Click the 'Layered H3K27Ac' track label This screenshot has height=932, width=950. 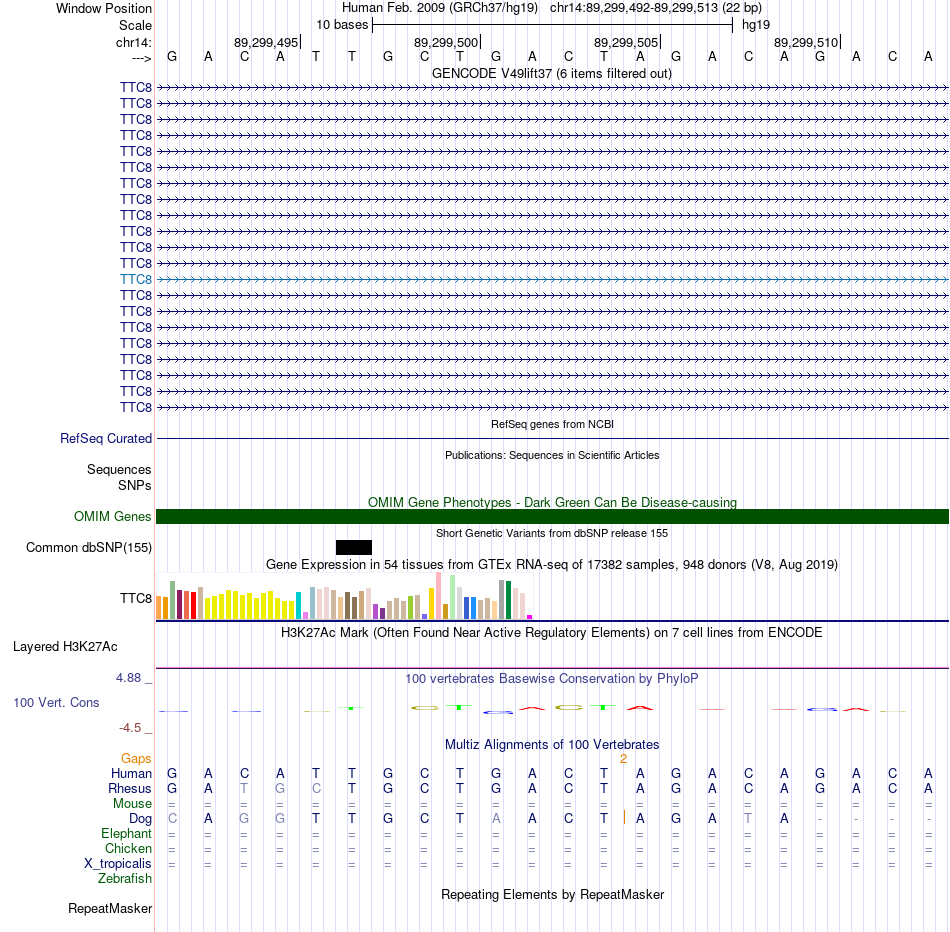click(x=65, y=647)
